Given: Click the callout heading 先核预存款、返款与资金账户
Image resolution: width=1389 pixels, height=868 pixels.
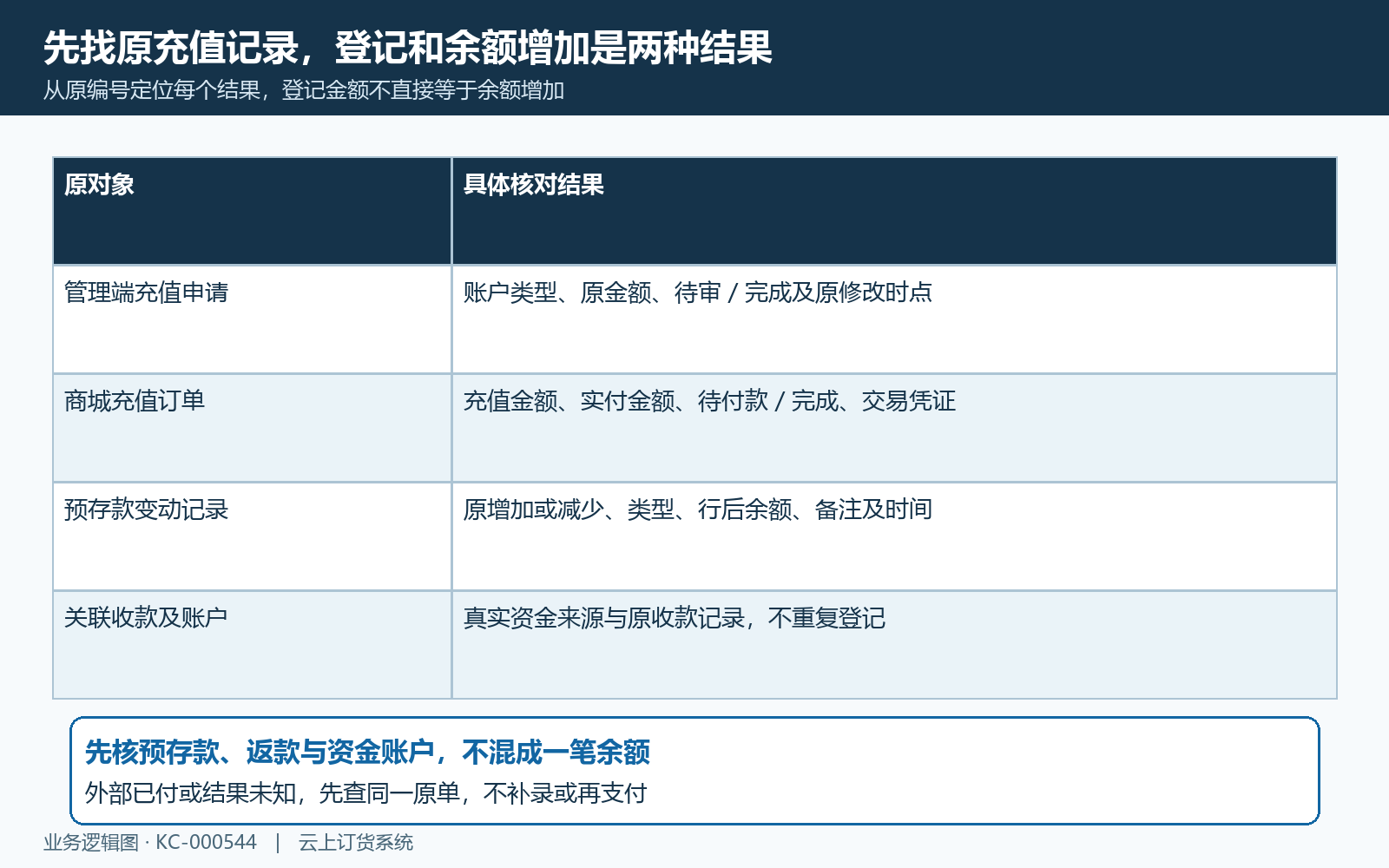Looking at the screenshot, I should pyautogui.click(x=260, y=752).
